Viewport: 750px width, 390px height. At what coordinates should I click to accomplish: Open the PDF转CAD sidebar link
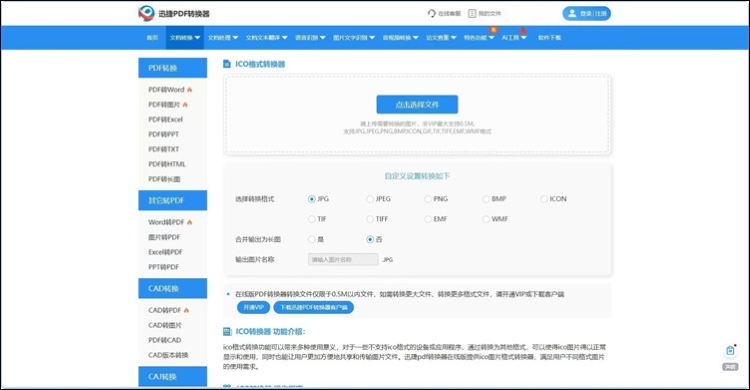165,340
